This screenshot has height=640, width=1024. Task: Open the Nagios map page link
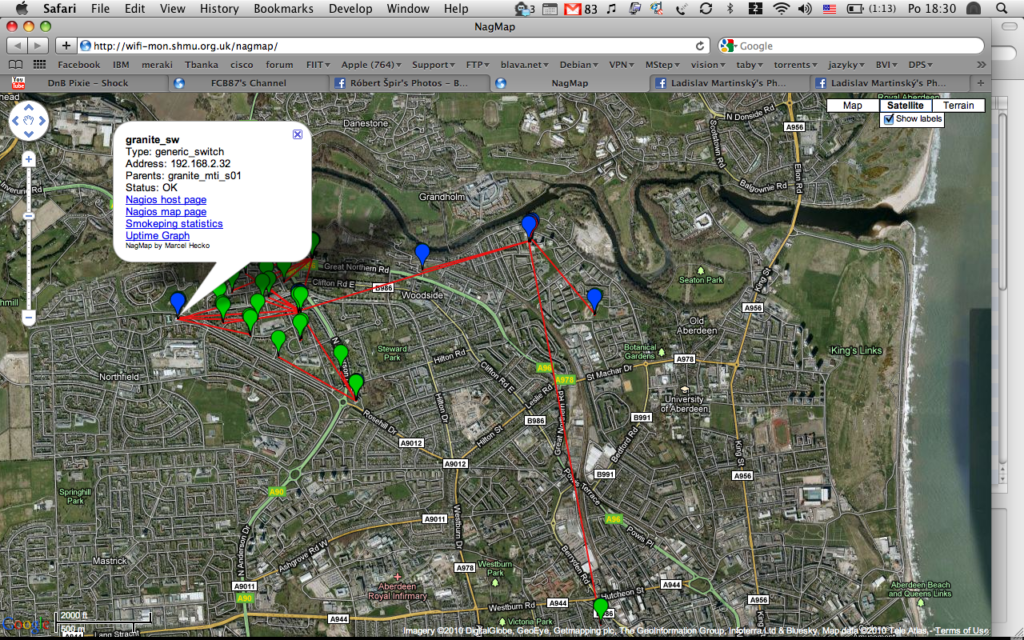point(166,212)
